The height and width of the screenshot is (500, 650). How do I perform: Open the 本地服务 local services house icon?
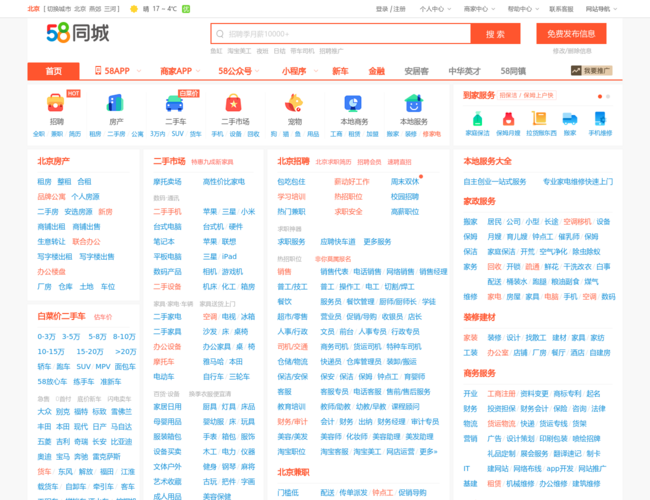(413, 103)
